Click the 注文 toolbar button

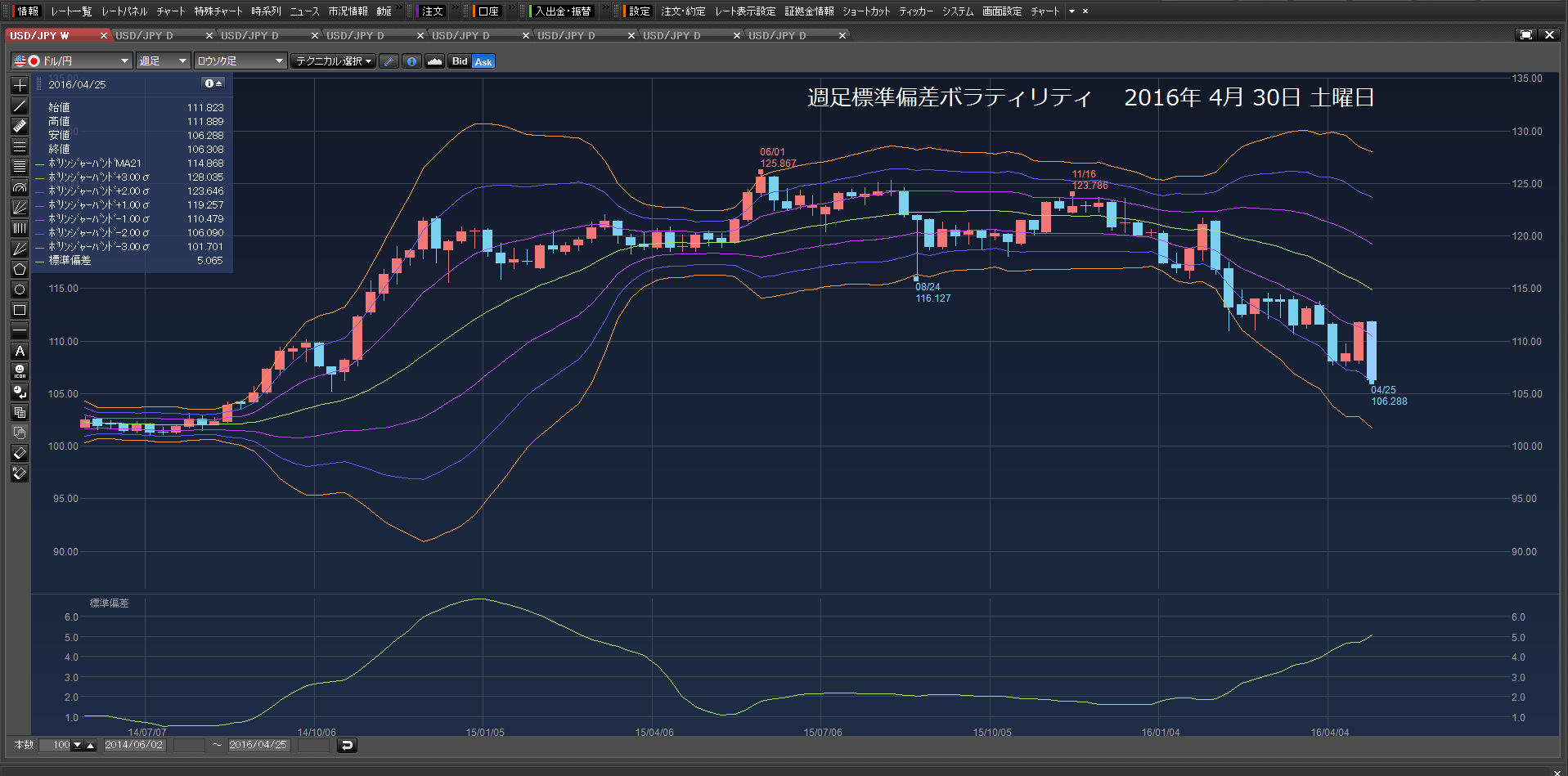pos(432,11)
